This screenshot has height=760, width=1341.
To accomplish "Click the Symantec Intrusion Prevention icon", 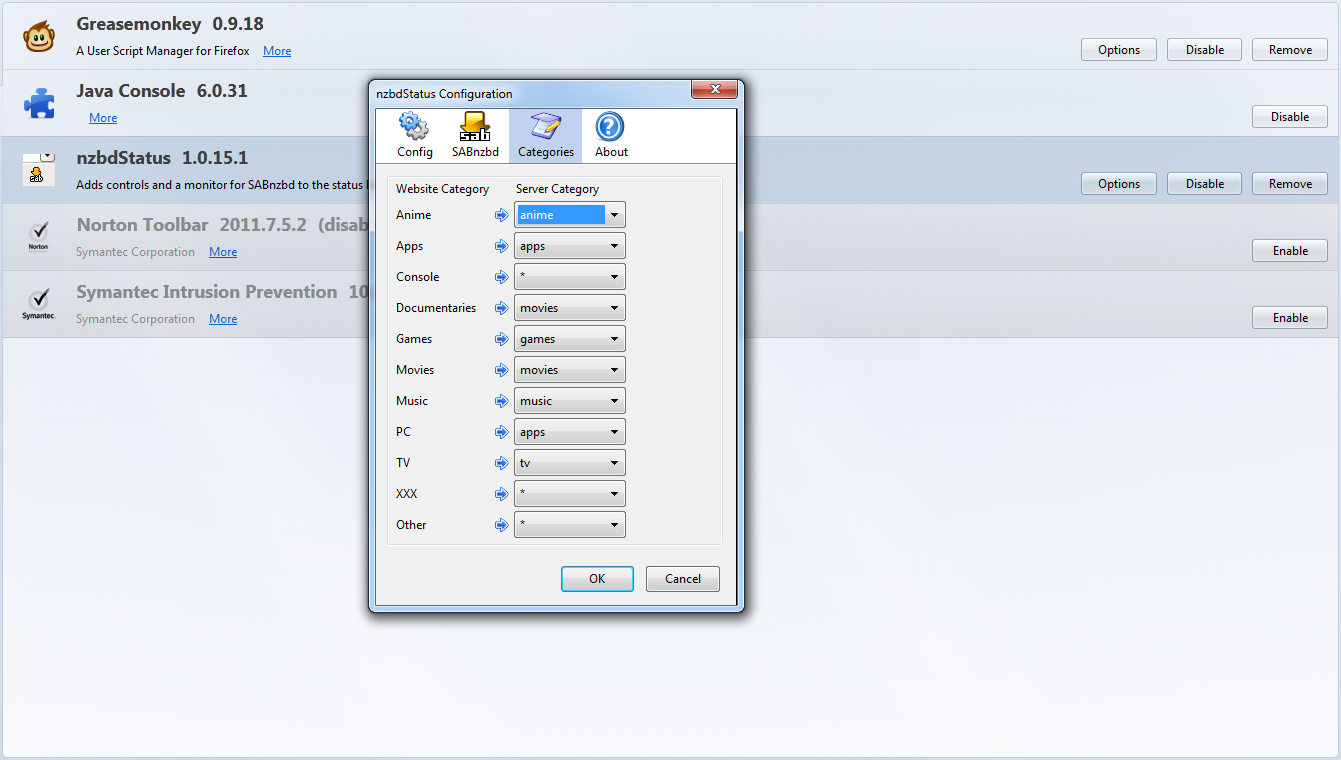I will tap(38, 304).
